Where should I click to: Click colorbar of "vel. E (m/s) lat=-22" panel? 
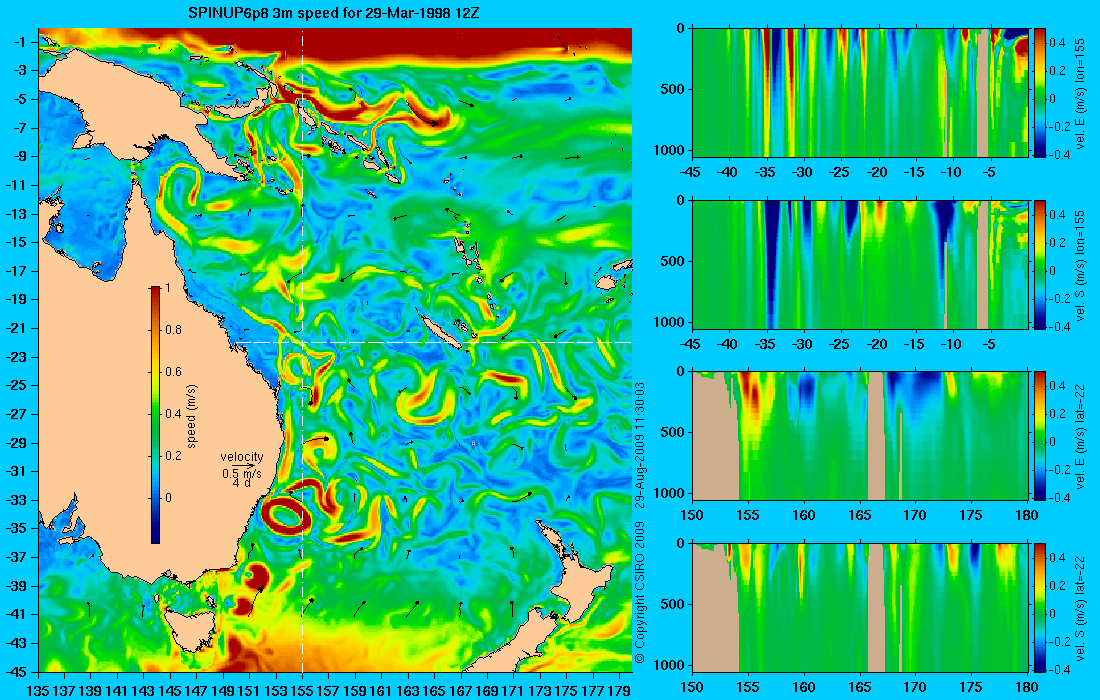click(1039, 436)
